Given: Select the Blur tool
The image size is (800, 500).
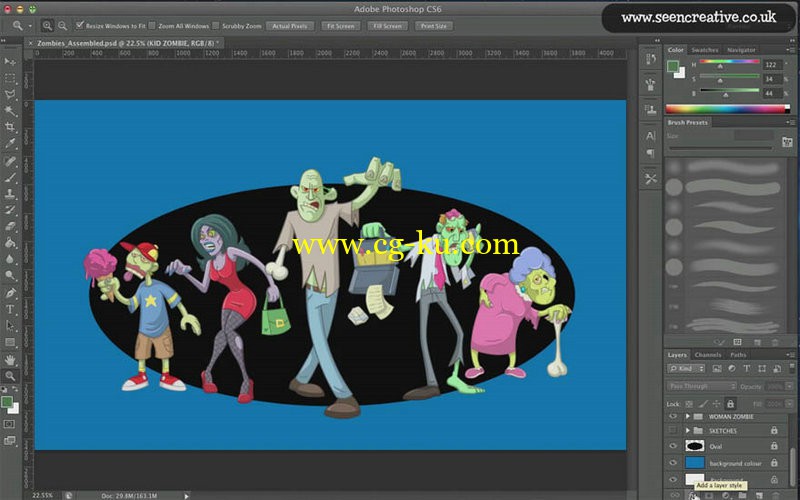Looking at the screenshot, I should [10, 259].
